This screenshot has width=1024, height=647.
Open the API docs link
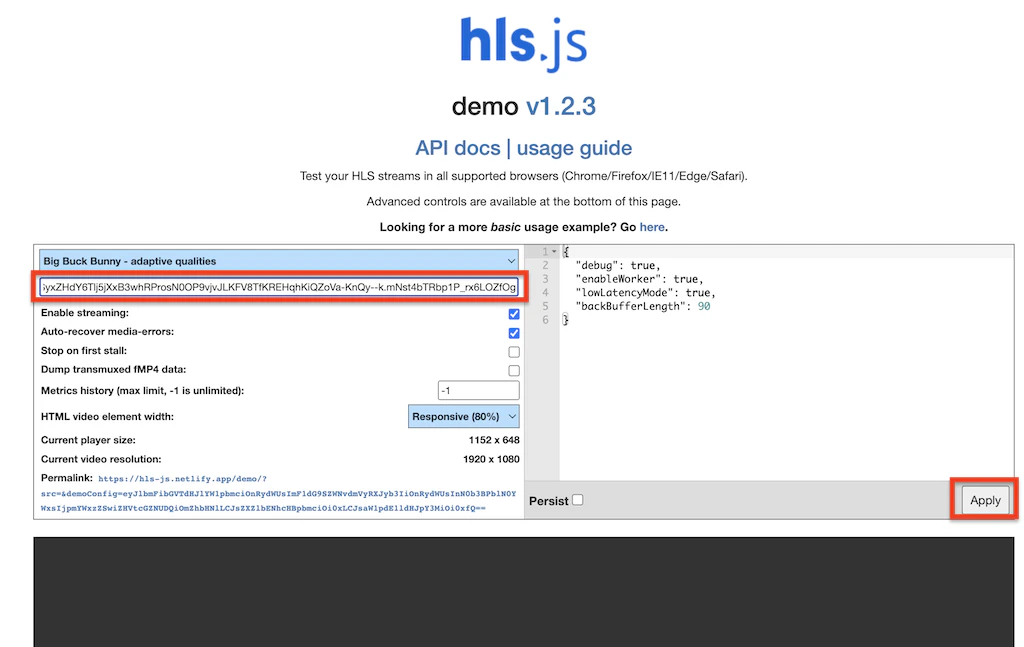(458, 148)
